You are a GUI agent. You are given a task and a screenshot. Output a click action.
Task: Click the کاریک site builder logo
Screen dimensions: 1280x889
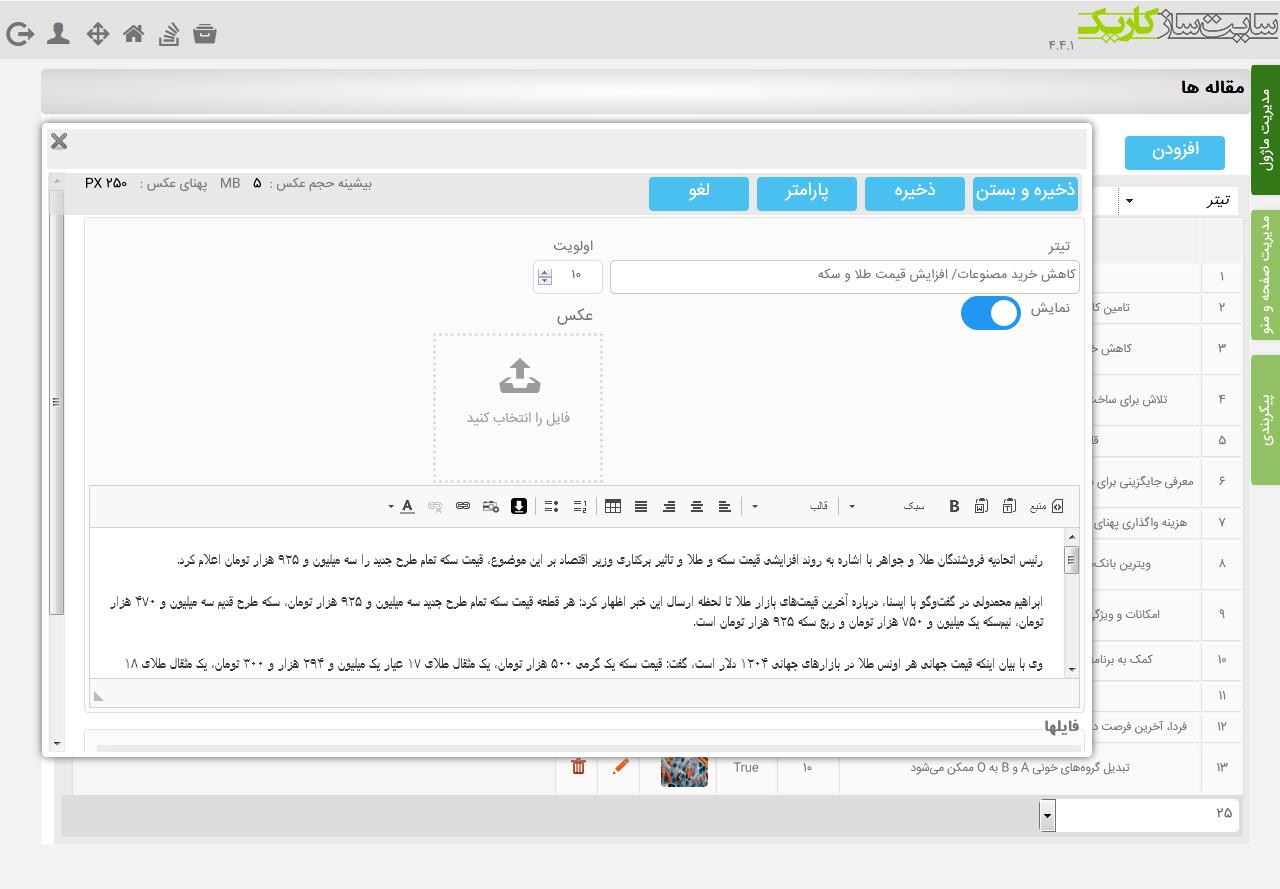click(x=1177, y=25)
